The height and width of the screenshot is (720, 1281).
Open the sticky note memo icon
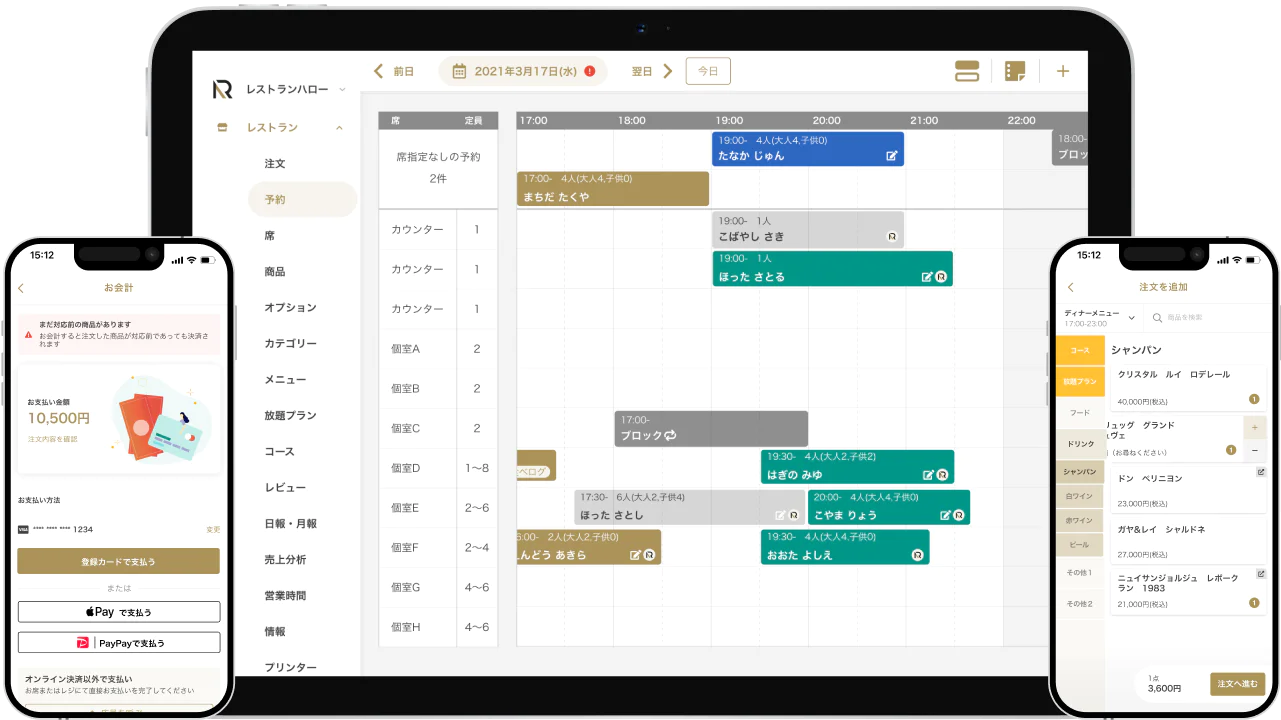click(1015, 71)
